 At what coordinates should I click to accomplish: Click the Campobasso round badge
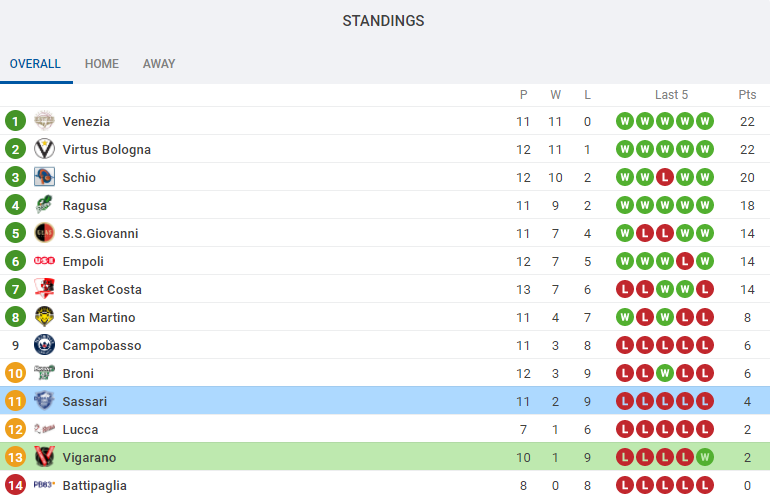pyautogui.click(x=44, y=345)
